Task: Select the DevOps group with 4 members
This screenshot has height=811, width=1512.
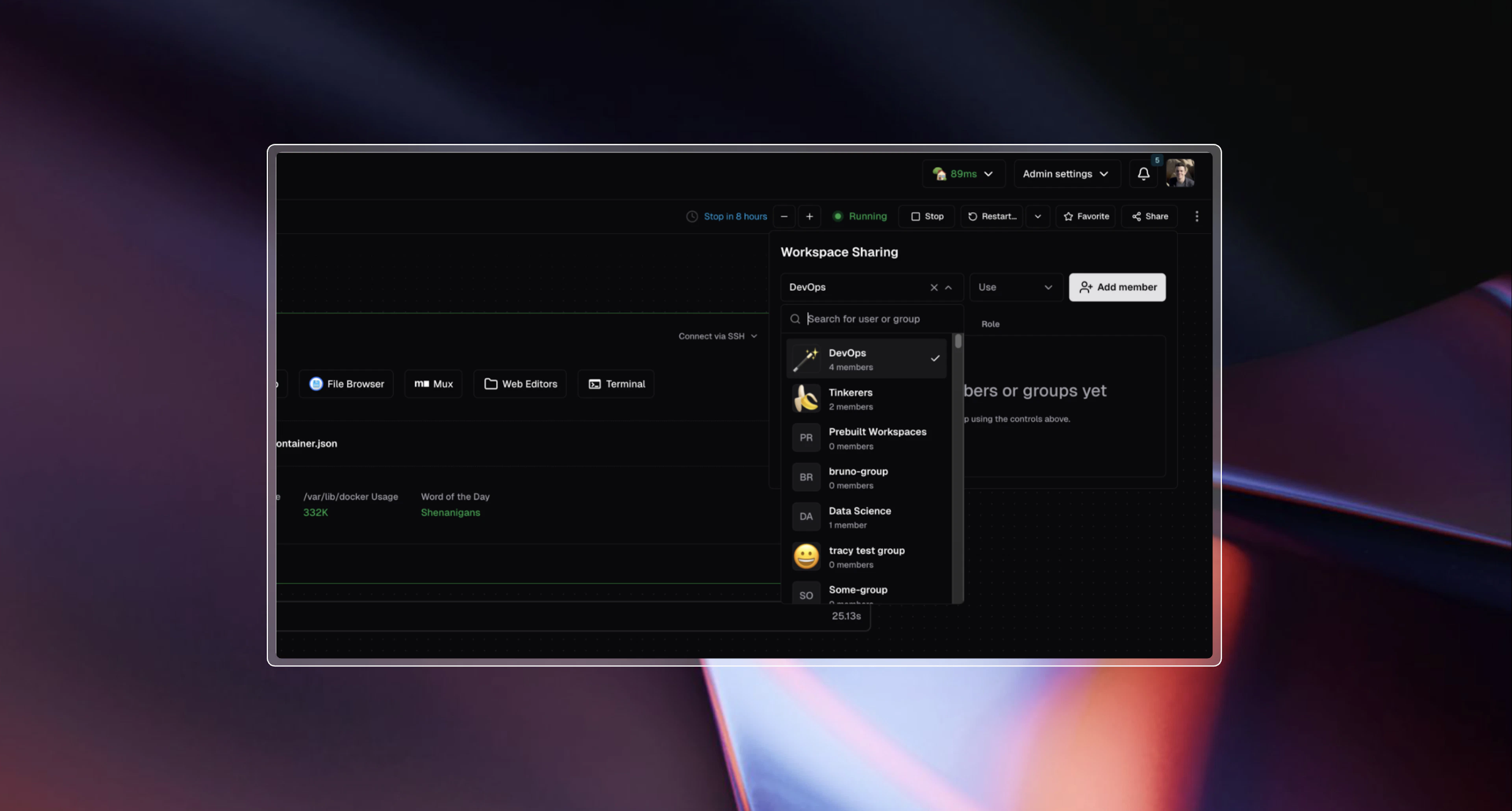Action: click(866, 359)
